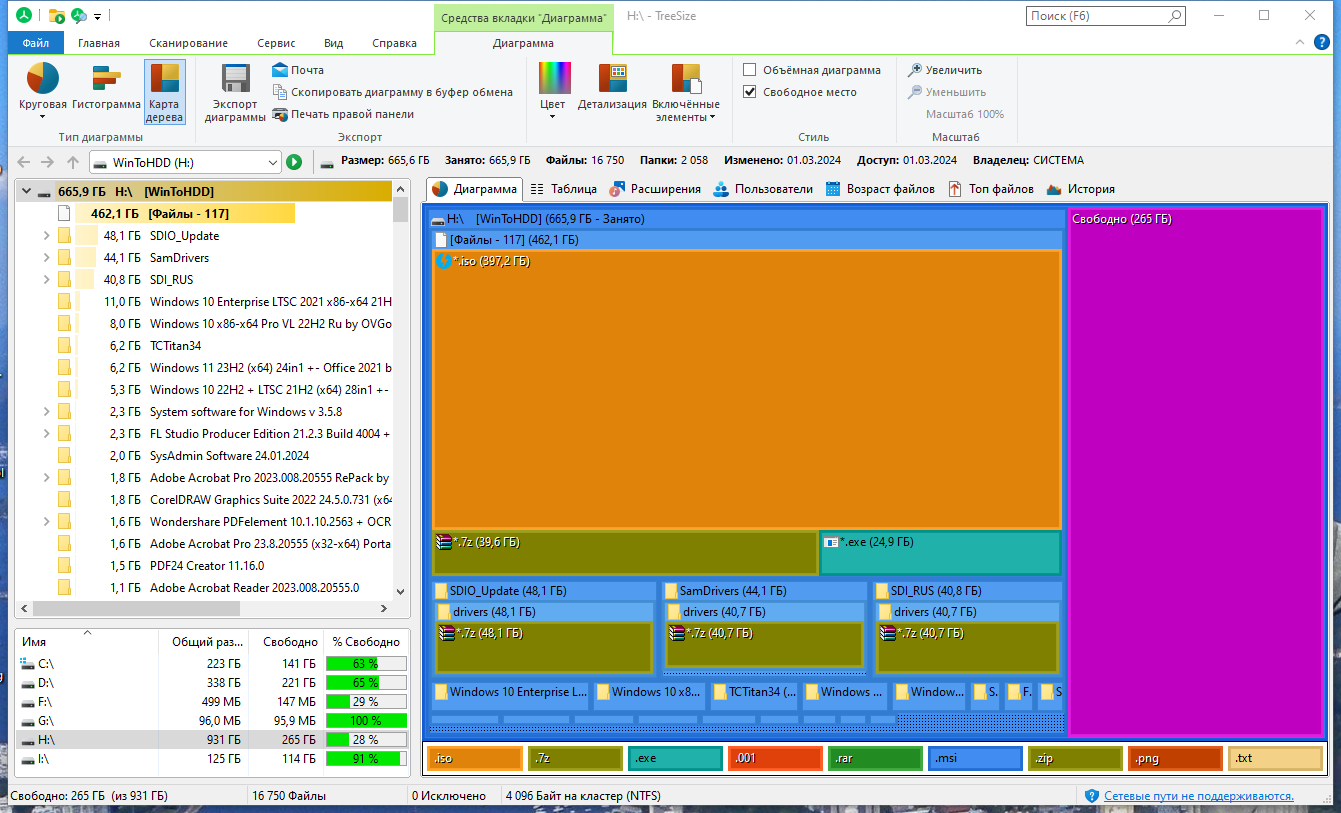
Task: Click Сетевые пути не поддерживаются link
Action: (x=1199, y=796)
